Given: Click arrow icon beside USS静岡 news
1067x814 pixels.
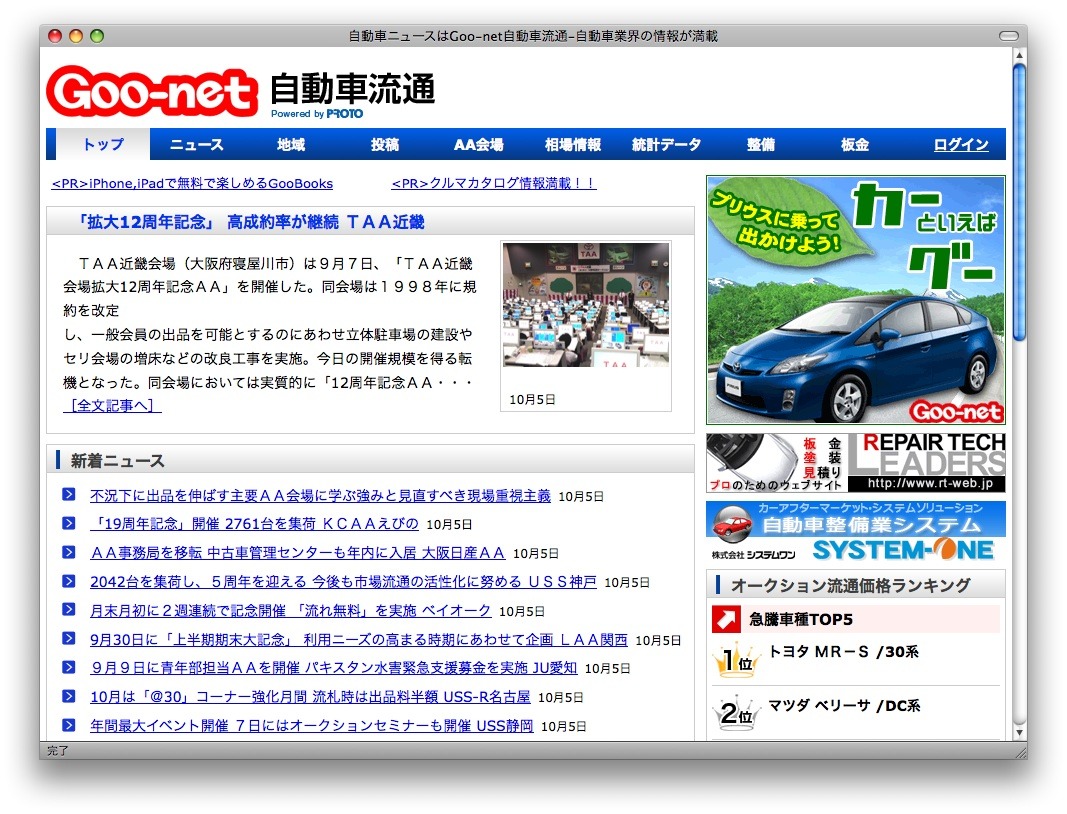Looking at the screenshot, I should [x=69, y=725].
